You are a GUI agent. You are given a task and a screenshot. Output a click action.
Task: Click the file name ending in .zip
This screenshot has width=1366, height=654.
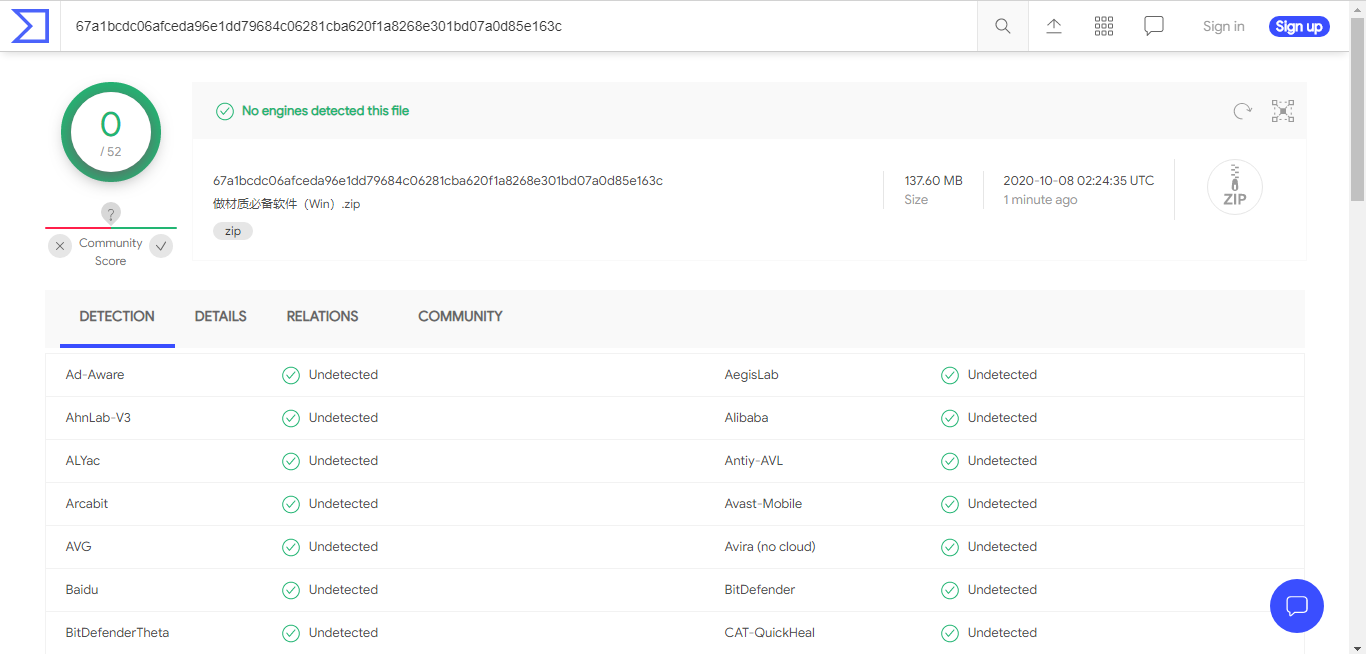pos(286,204)
